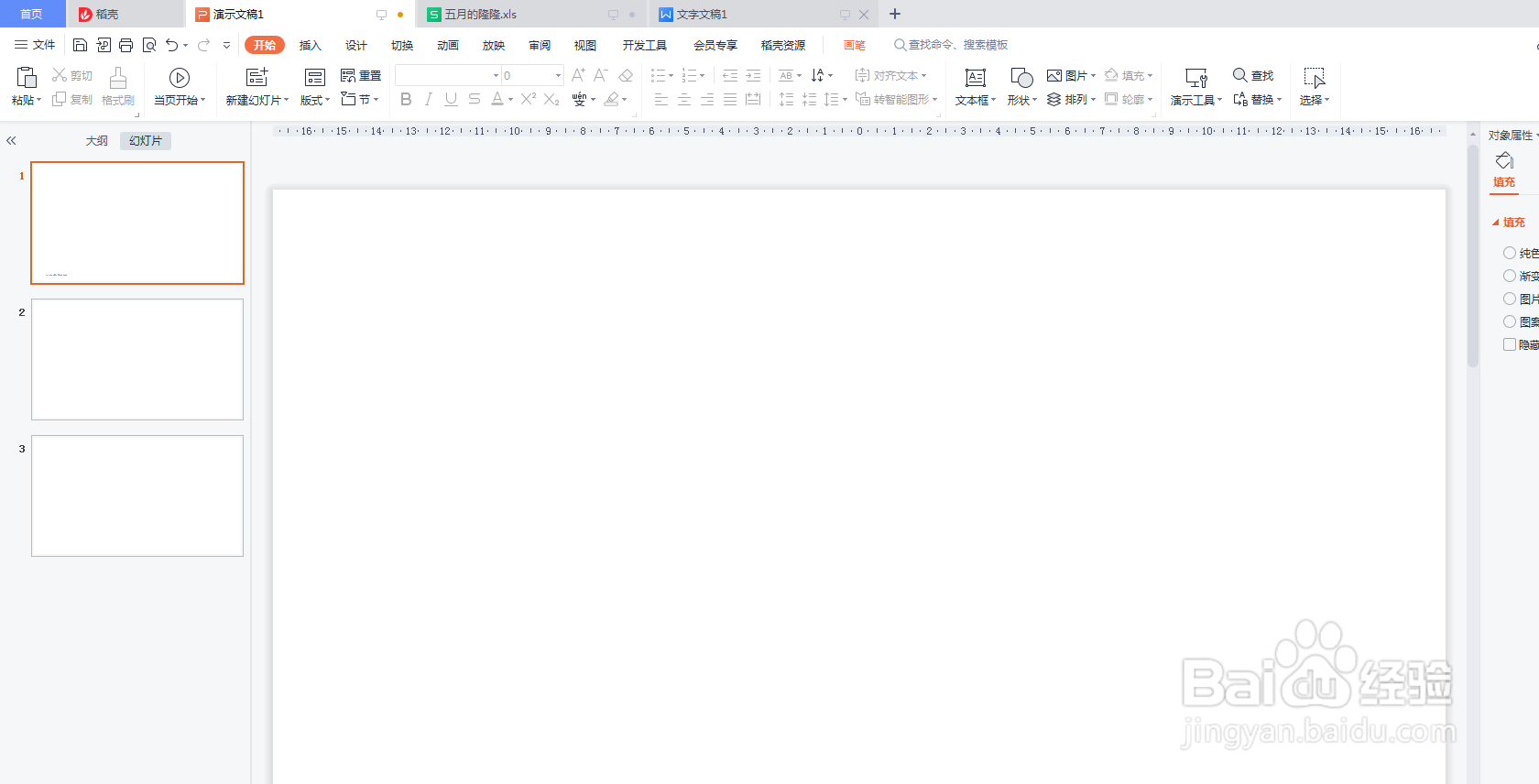Select the gradient fill (渐变) radio button

click(x=1510, y=276)
